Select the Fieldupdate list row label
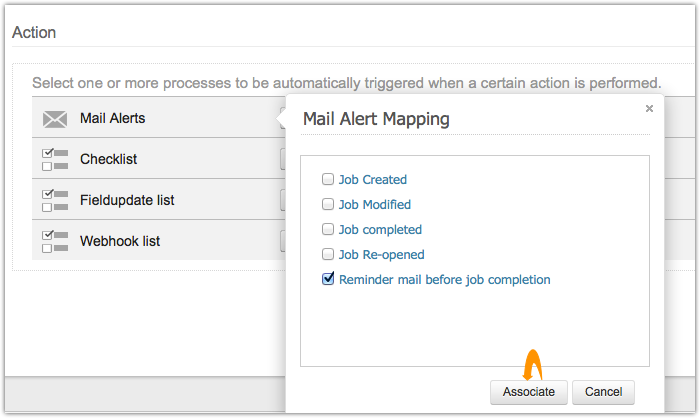This screenshot has height=418, width=700. click(127, 200)
